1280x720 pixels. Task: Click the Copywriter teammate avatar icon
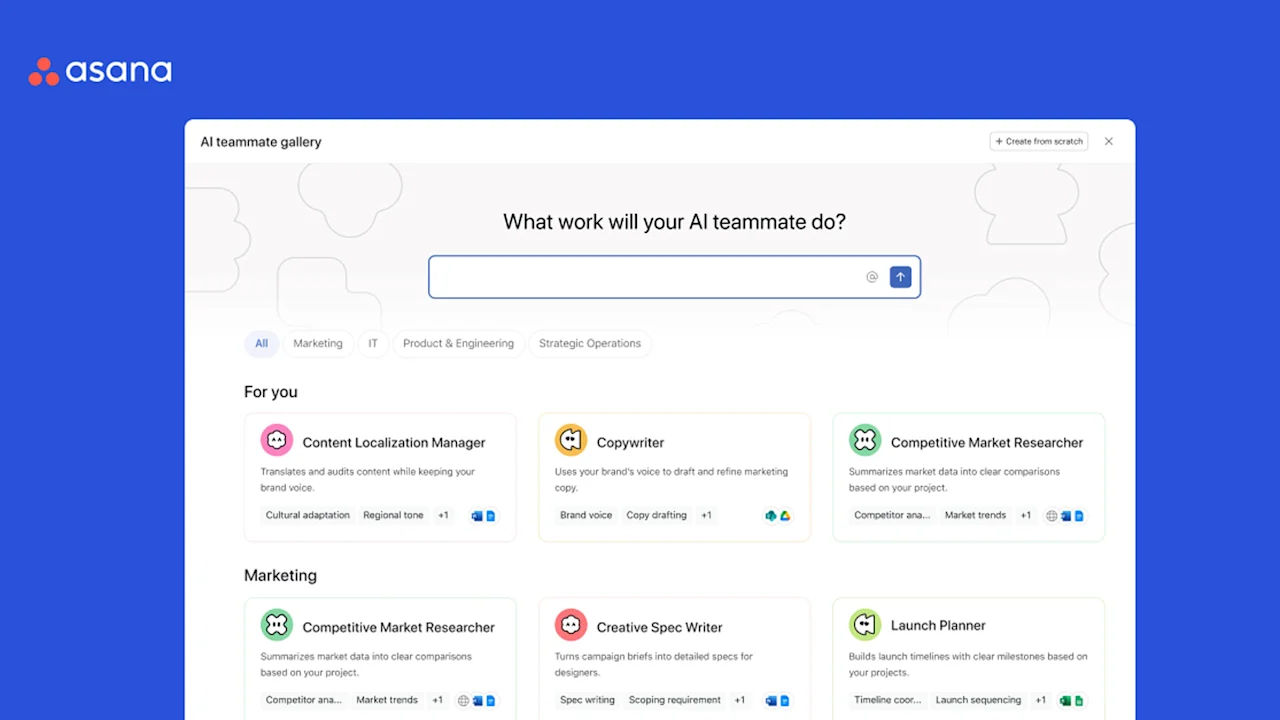[x=571, y=438]
